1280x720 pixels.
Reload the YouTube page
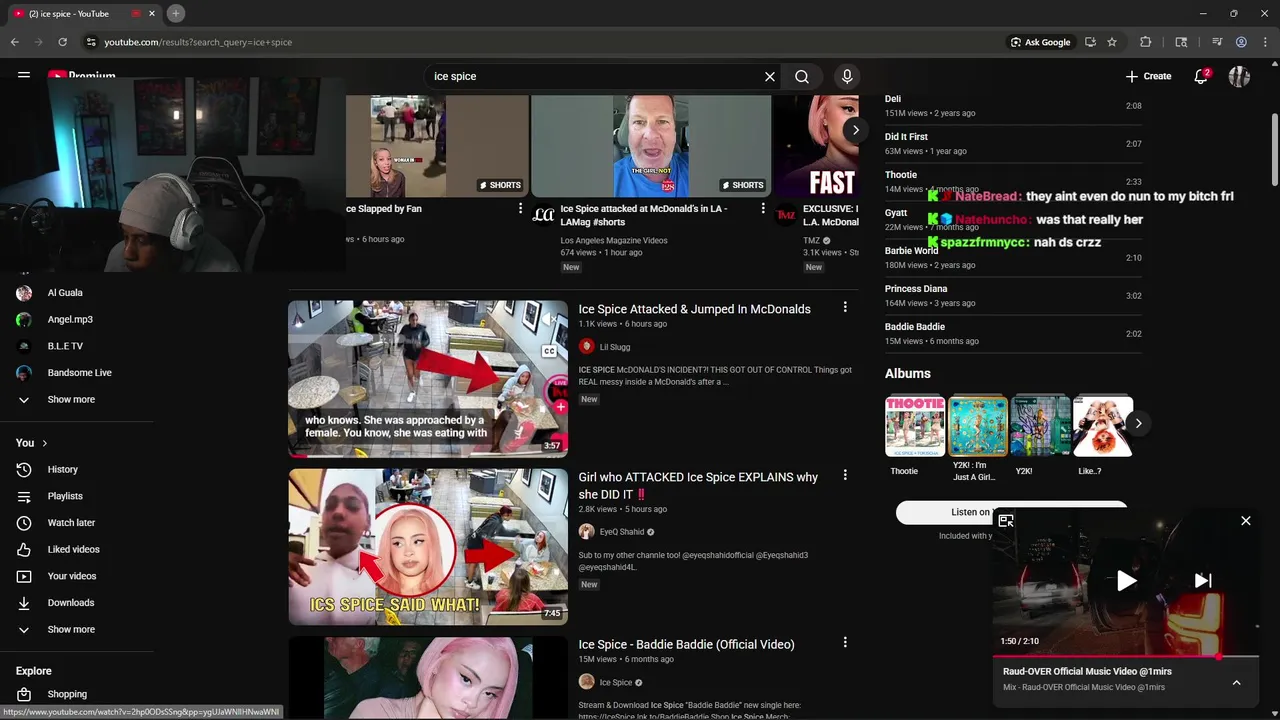62,42
